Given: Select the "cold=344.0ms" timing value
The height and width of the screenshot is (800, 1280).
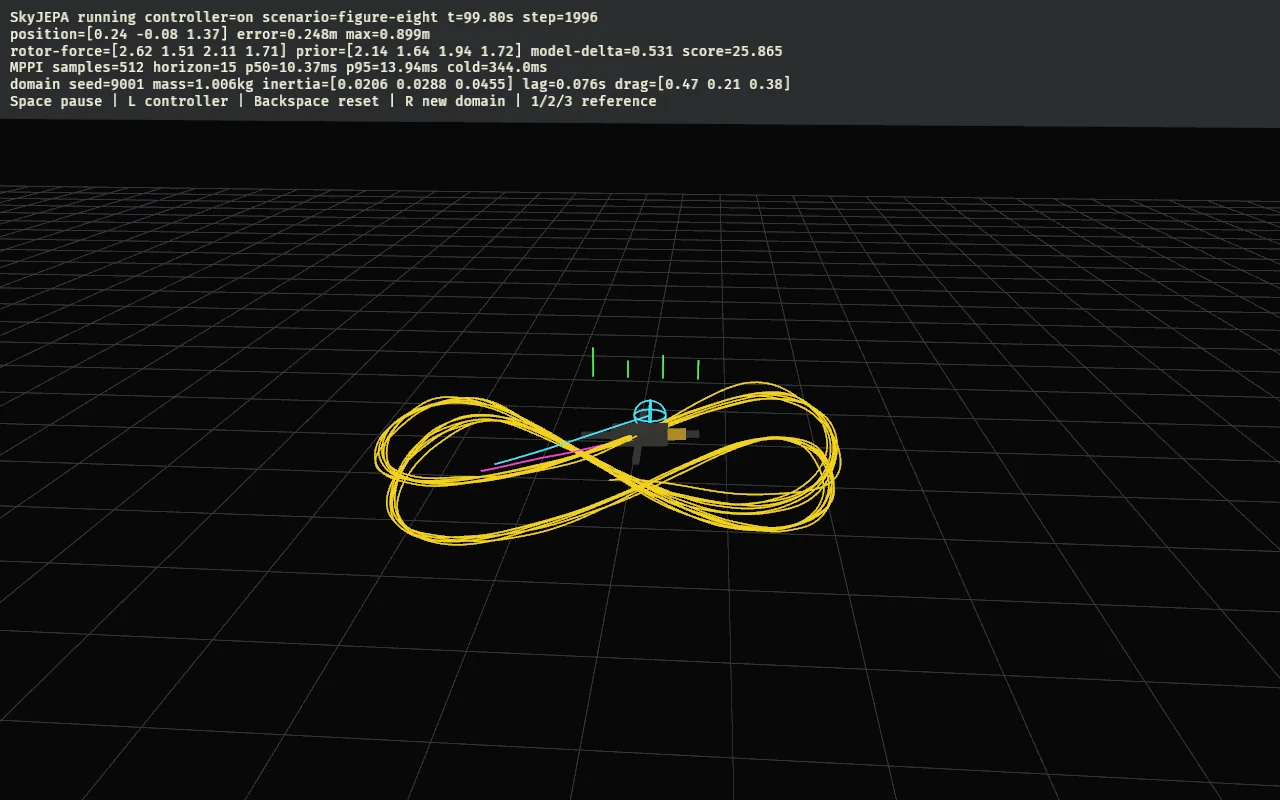Looking at the screenshot, I should coord(497,67).
